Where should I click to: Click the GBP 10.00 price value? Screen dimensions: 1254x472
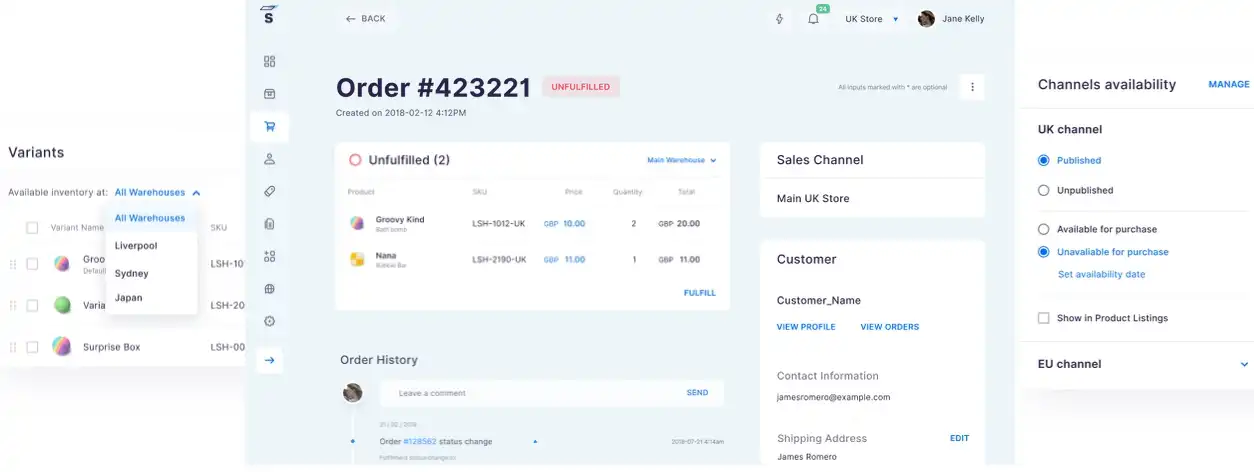pos(565,224)
